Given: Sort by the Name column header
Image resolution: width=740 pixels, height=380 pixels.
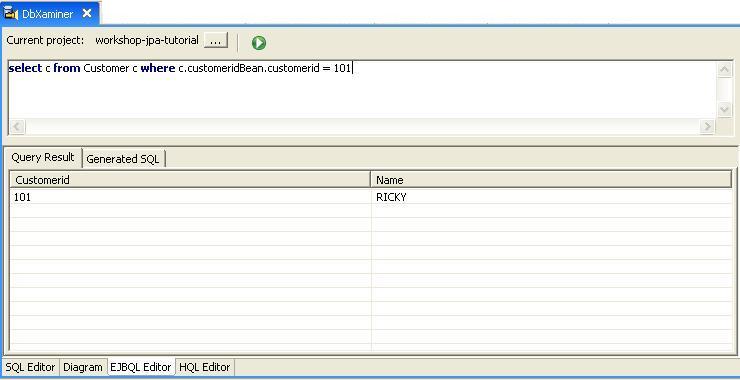Looking at the screenshot, I should (551, 180).
